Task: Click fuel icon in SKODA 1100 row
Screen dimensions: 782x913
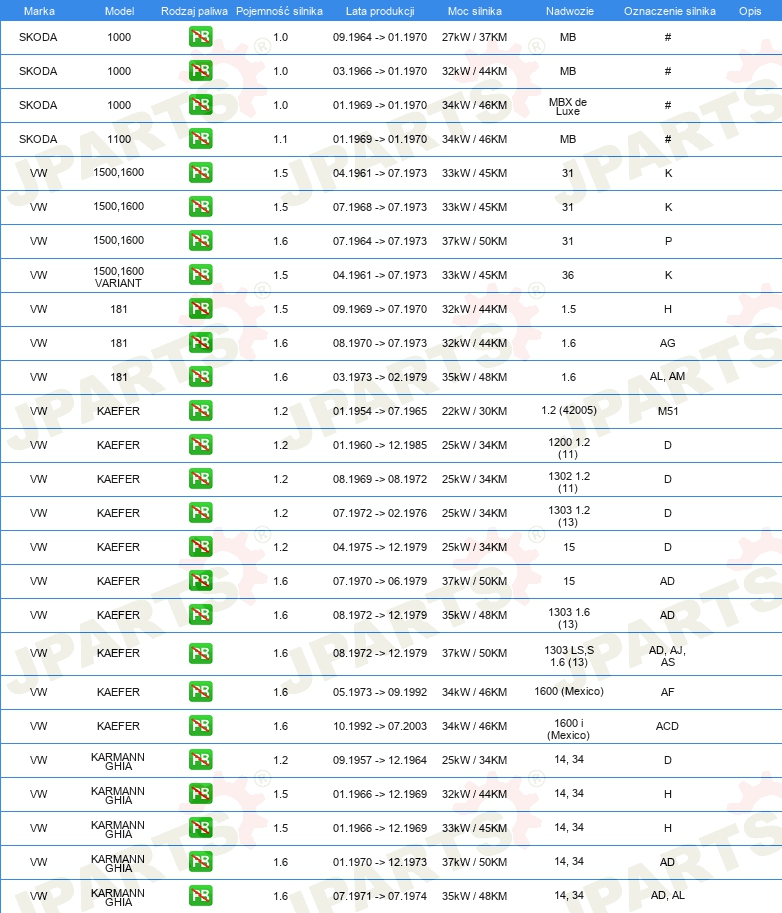Action: pos(200,139)
